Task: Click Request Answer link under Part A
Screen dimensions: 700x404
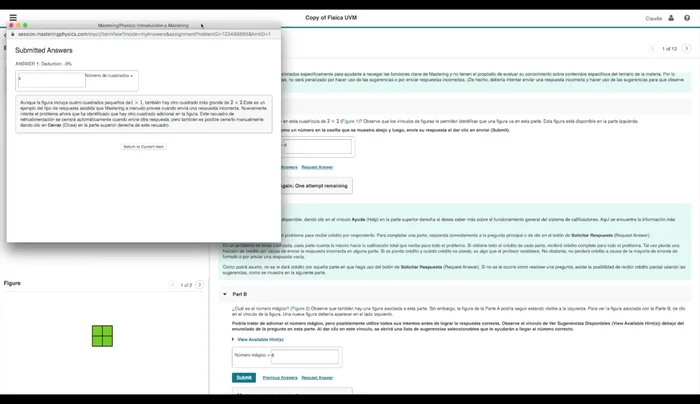Action: pos(317,167)
